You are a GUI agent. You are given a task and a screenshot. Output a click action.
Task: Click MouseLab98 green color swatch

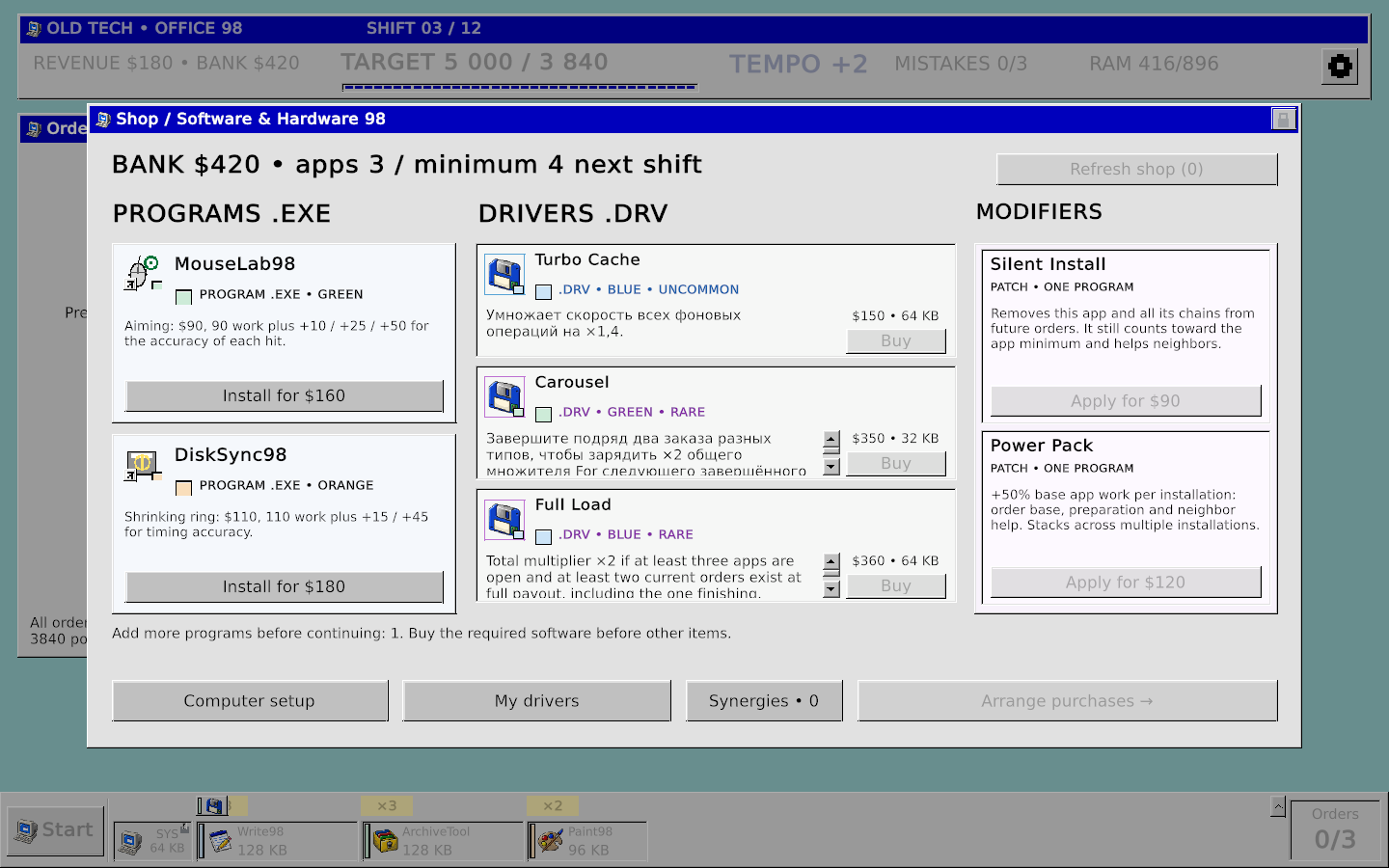183,296
